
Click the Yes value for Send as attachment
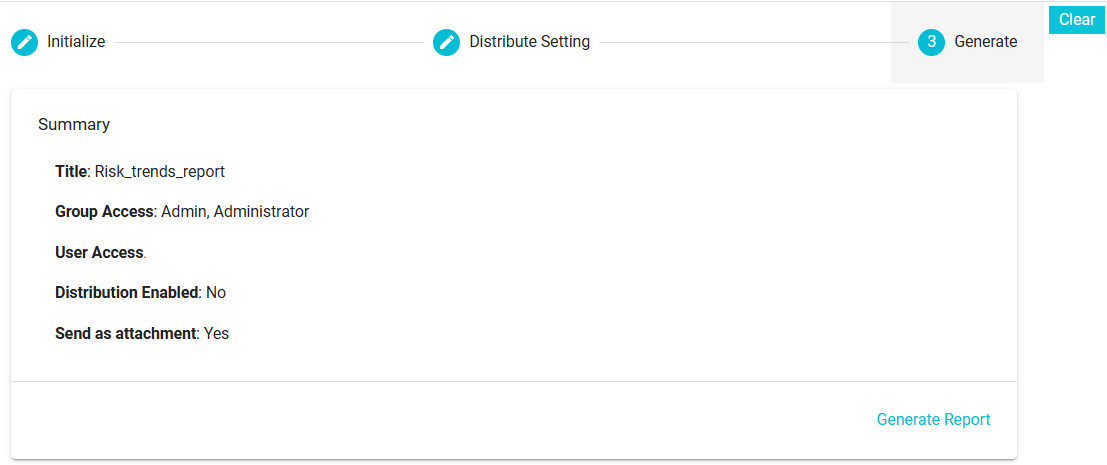tap(217, 334)
